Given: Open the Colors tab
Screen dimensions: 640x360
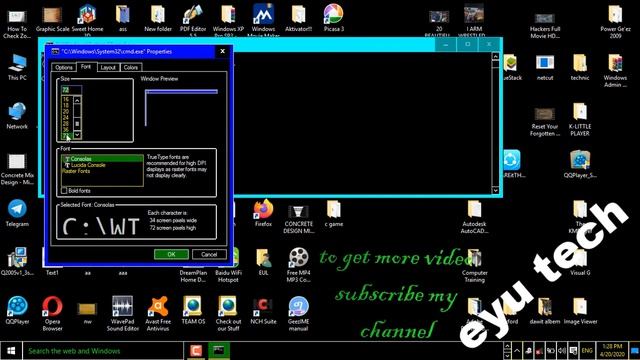Looking at the screenshot, I should (131, 67).
